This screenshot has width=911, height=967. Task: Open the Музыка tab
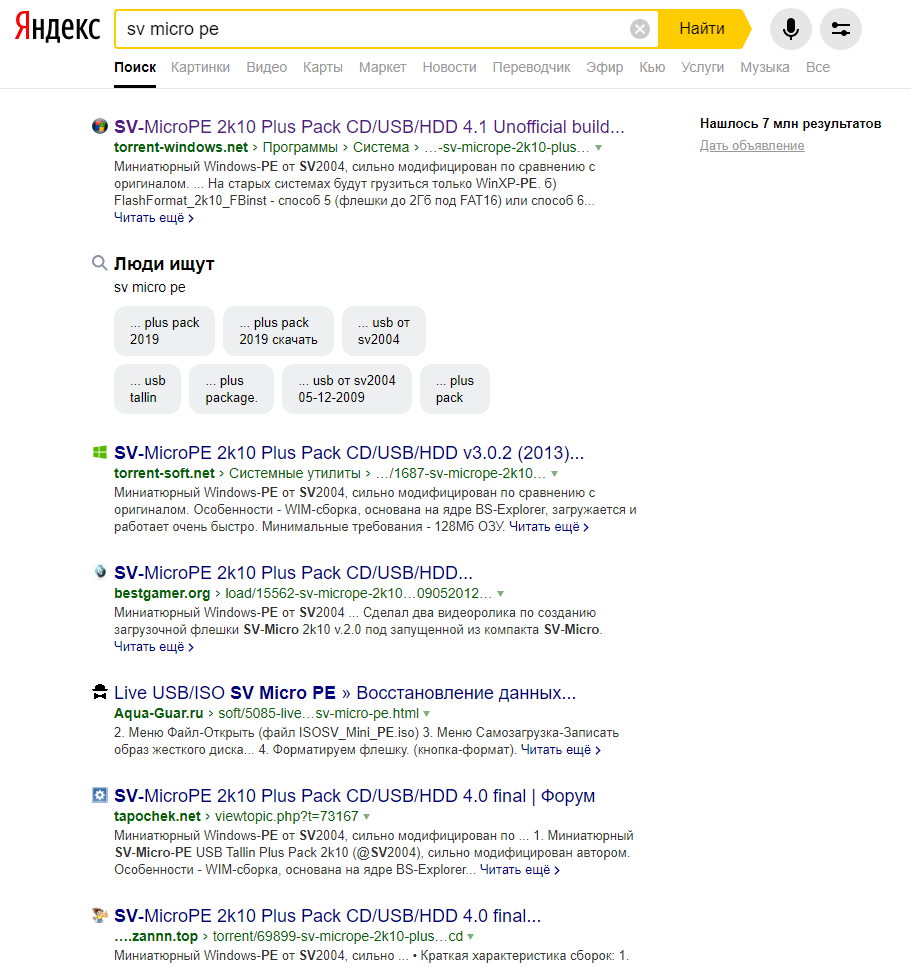765,67
